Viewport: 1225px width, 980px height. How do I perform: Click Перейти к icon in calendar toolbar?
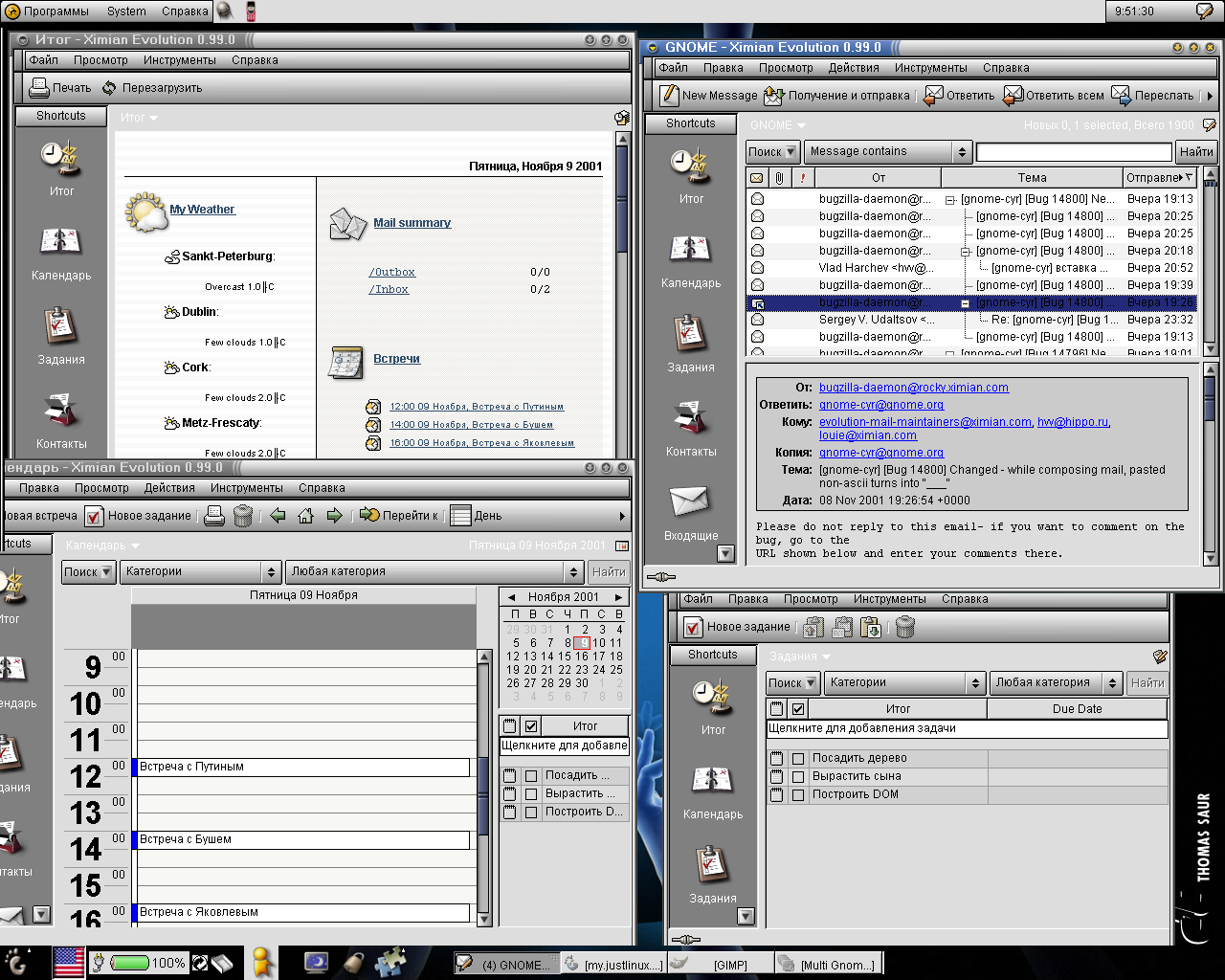(x=369, y=515)
